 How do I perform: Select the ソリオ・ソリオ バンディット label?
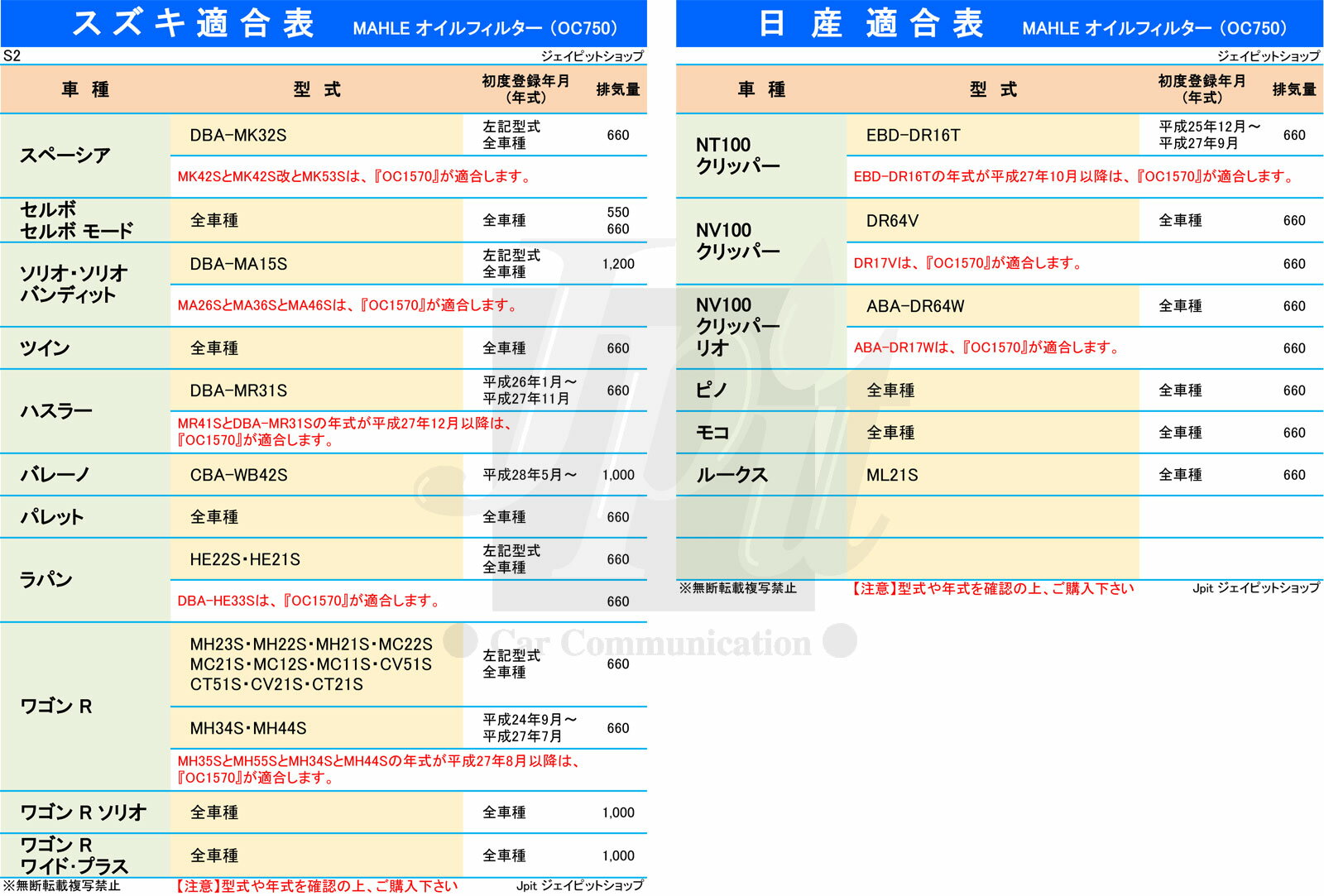(74, 284)
